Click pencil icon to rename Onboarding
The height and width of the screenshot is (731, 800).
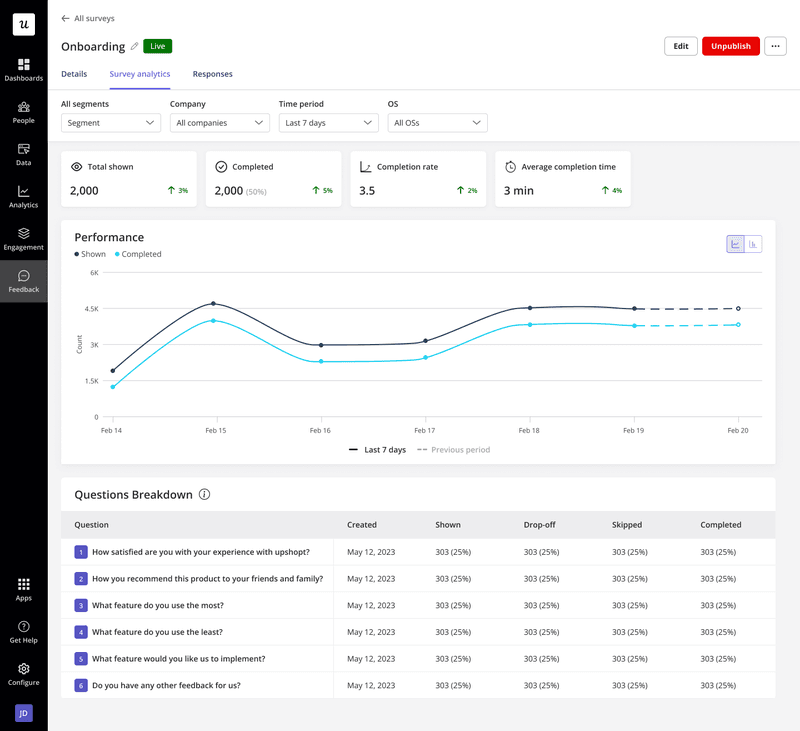click(134, 46)
